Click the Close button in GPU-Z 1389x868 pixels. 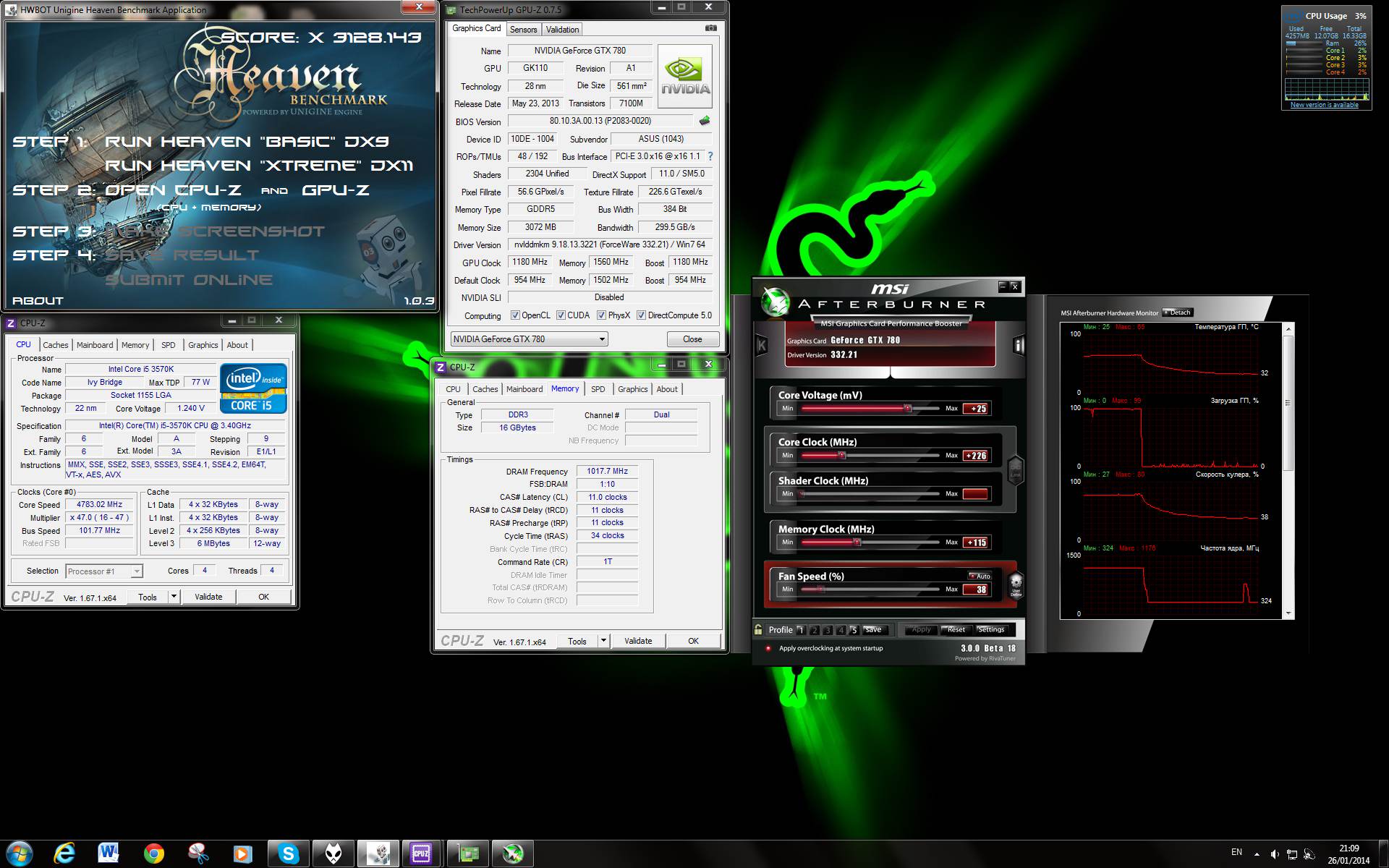tap(692, 339)
